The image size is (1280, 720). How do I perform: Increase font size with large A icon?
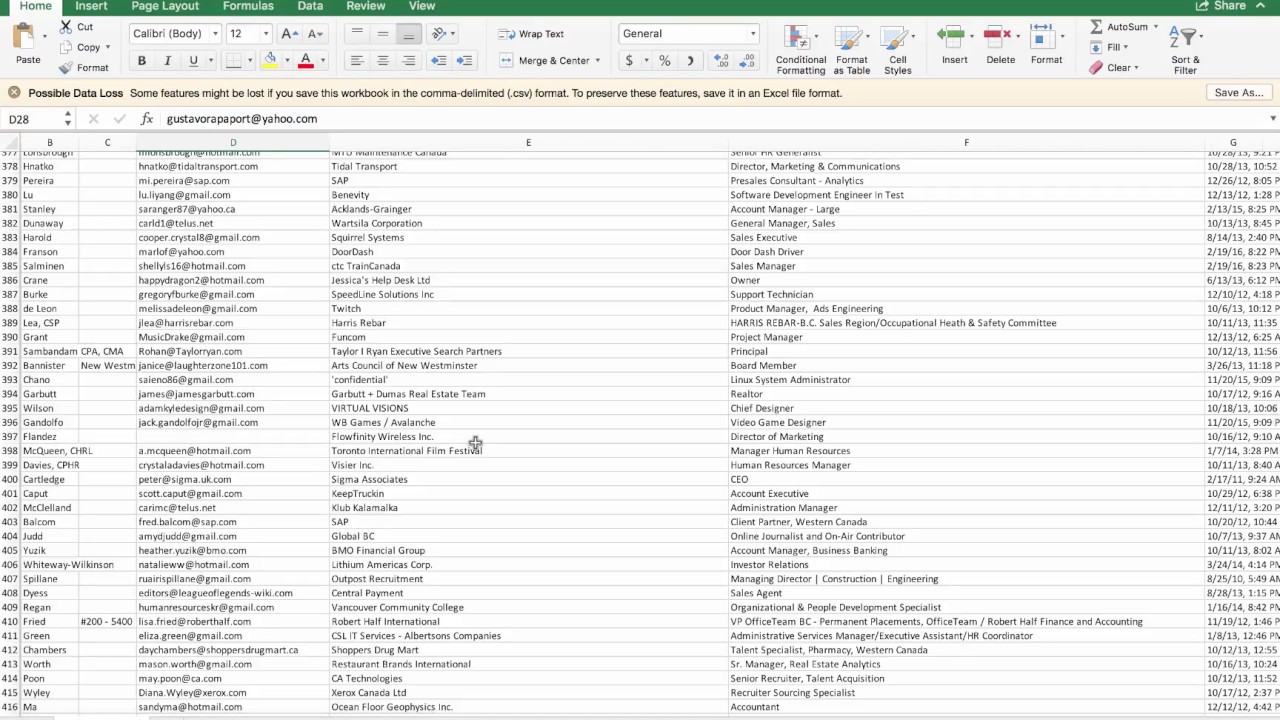point(289,33)
